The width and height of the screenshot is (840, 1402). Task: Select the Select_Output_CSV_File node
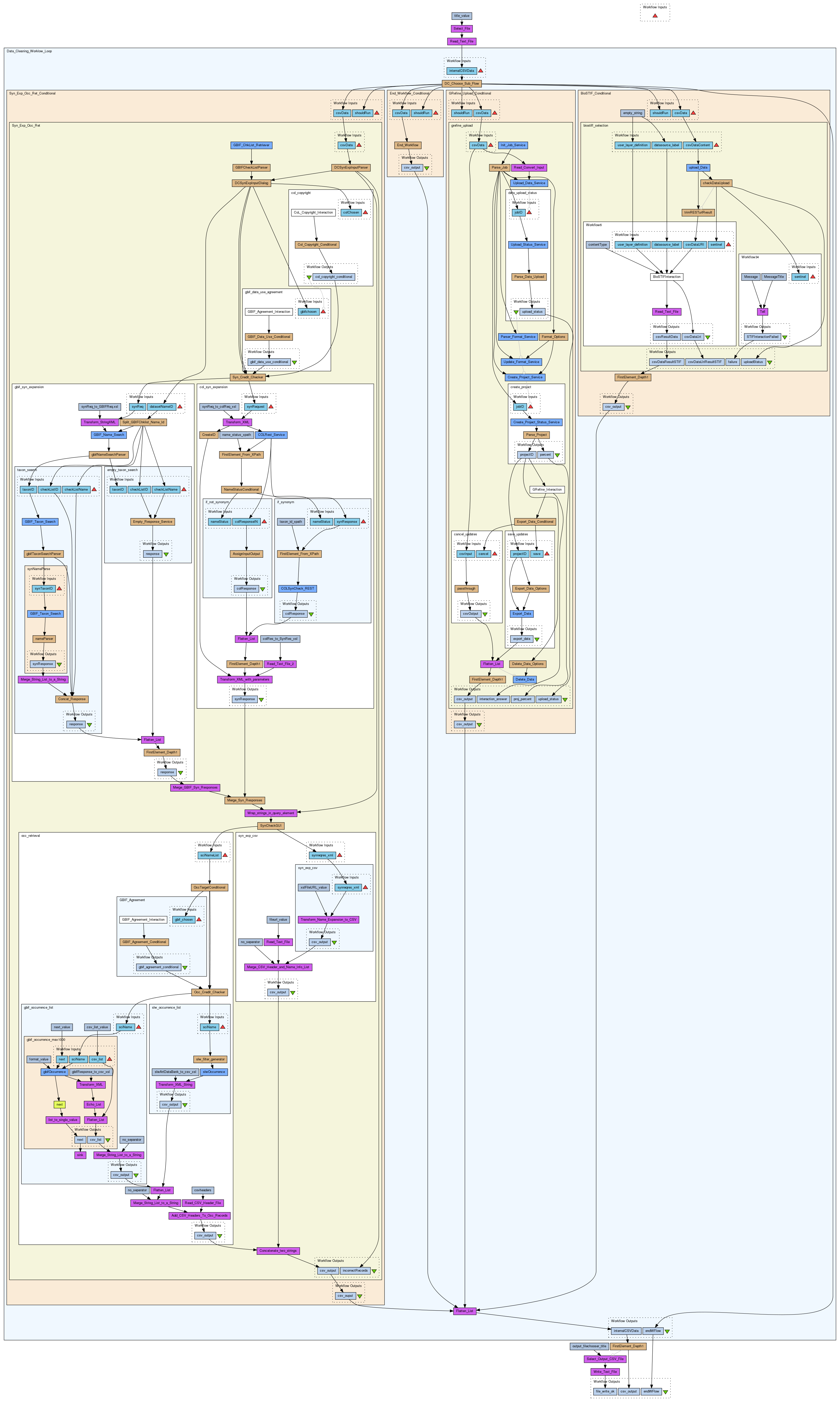click(605, 1359)
